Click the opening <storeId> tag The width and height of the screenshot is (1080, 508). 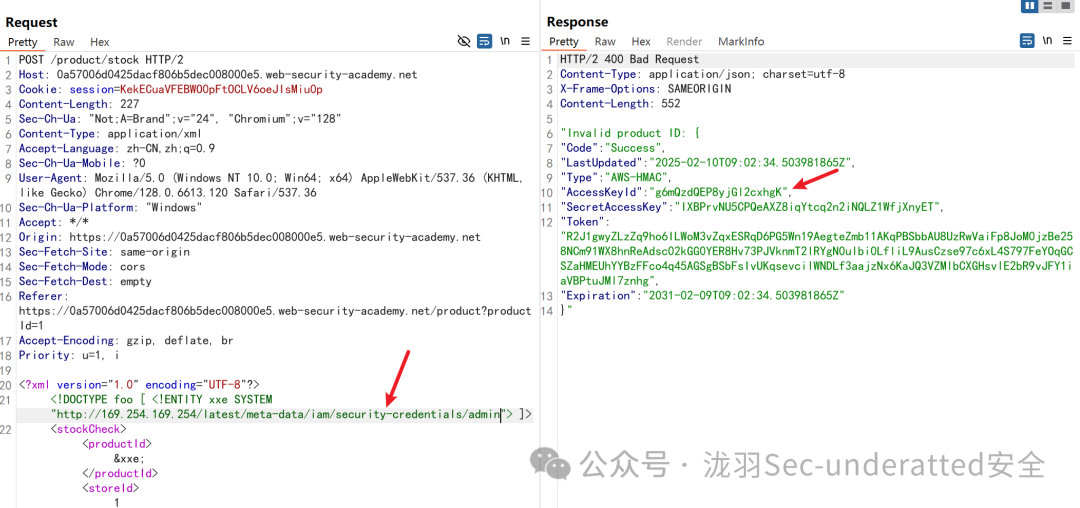pyautogui.click(x=110, y=489)
